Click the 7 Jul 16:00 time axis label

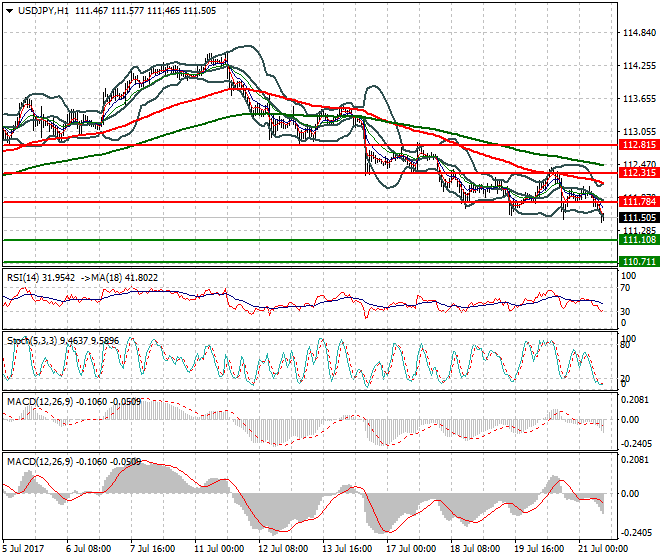(x=152, y=549)
